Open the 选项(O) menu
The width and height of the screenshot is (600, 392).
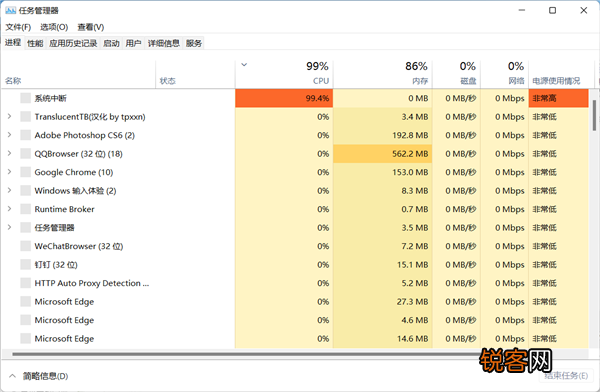[54, 27]
